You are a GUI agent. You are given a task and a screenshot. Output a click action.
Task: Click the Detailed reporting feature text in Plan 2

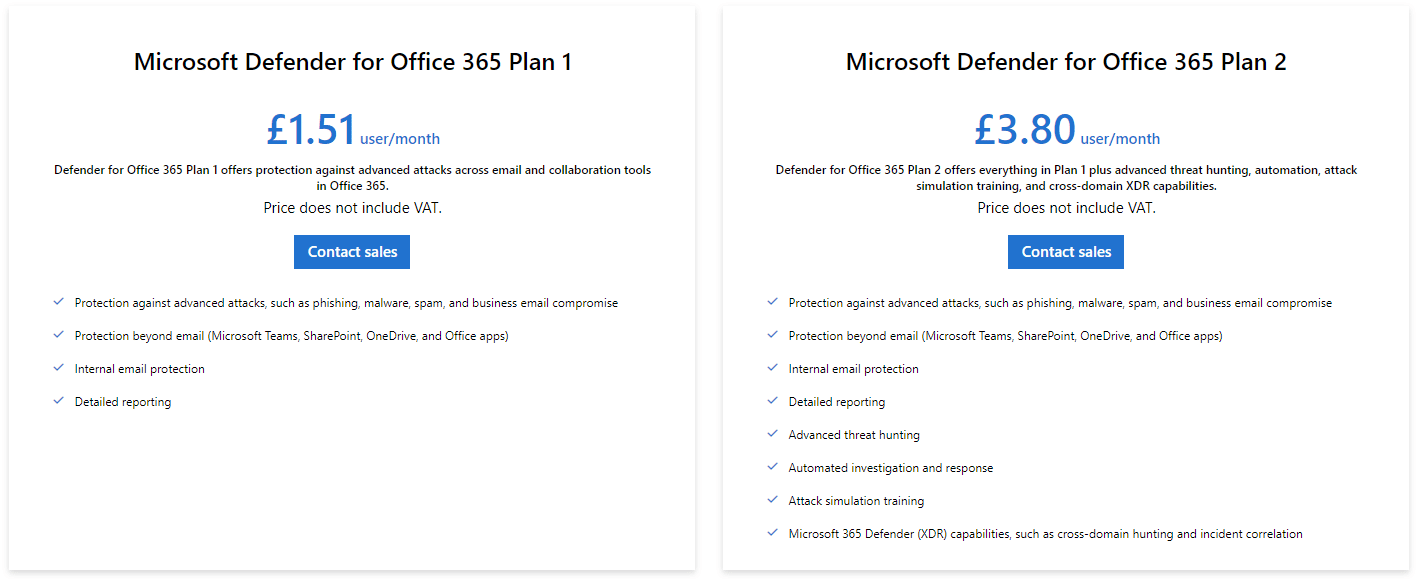point(836,401)
